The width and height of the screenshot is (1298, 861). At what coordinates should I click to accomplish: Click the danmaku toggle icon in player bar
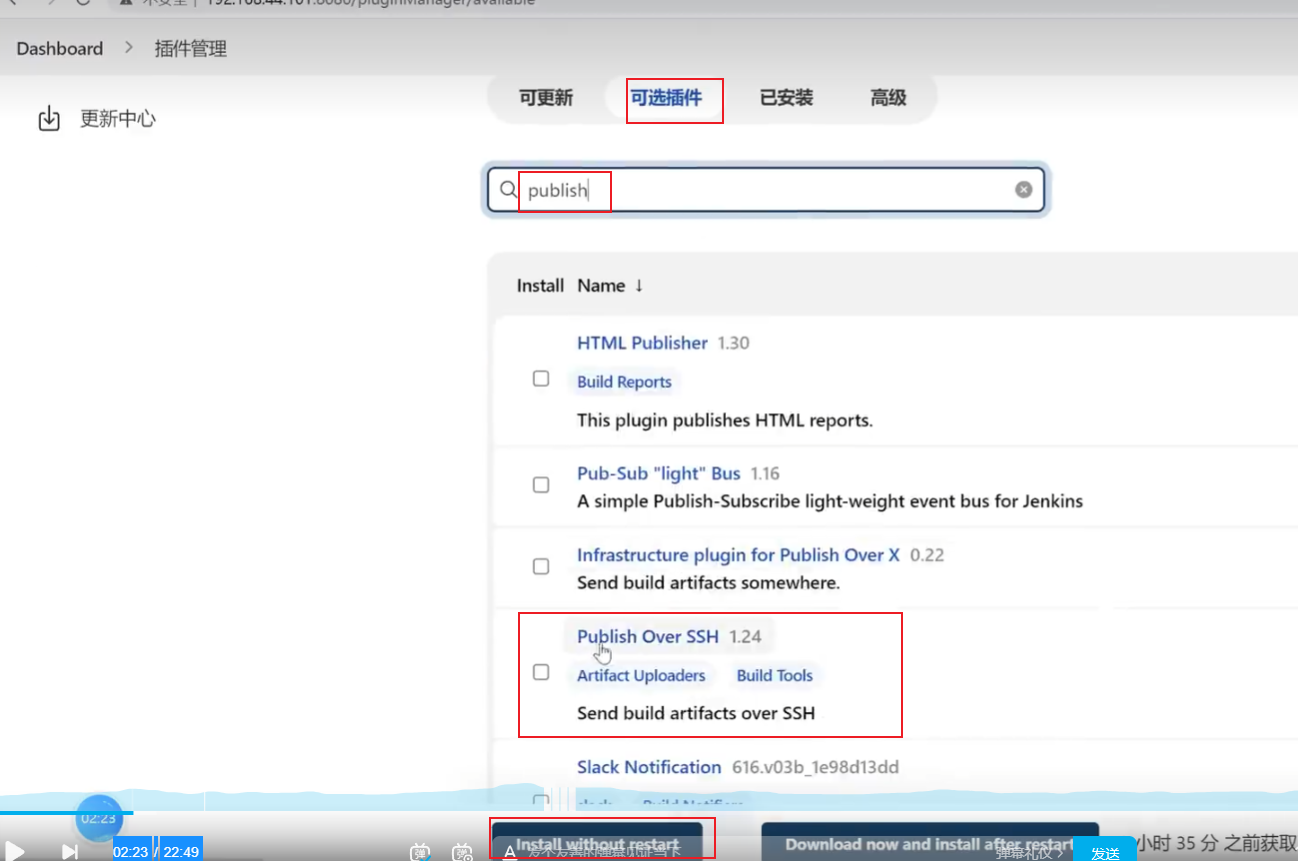pos(420,853)
